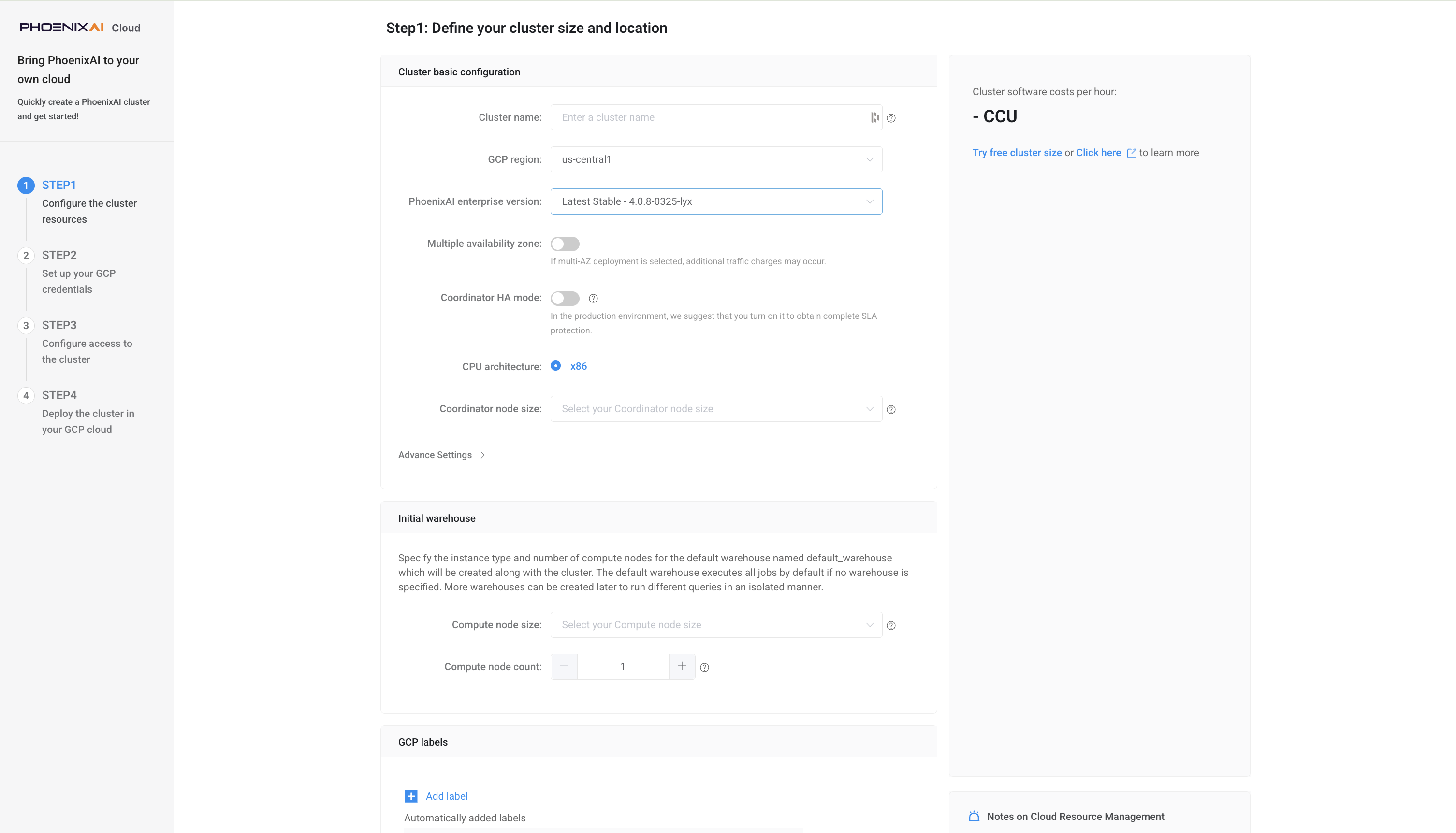
Task: Click the bars icon inside Cluster name field
Action: [874, 117]
